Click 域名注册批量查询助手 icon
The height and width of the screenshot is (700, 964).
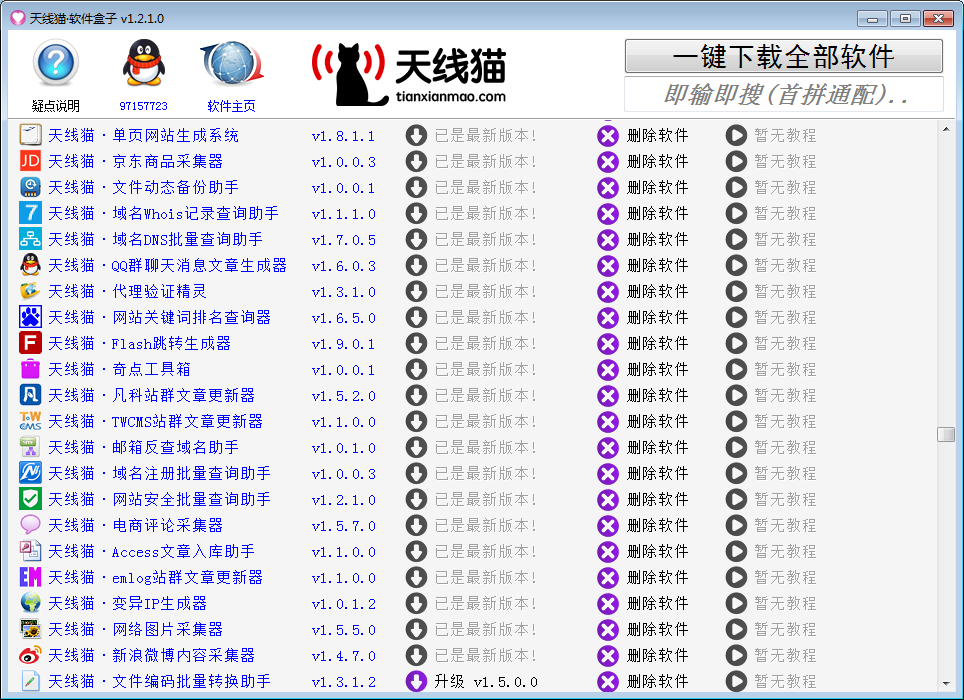click(30, 473)
